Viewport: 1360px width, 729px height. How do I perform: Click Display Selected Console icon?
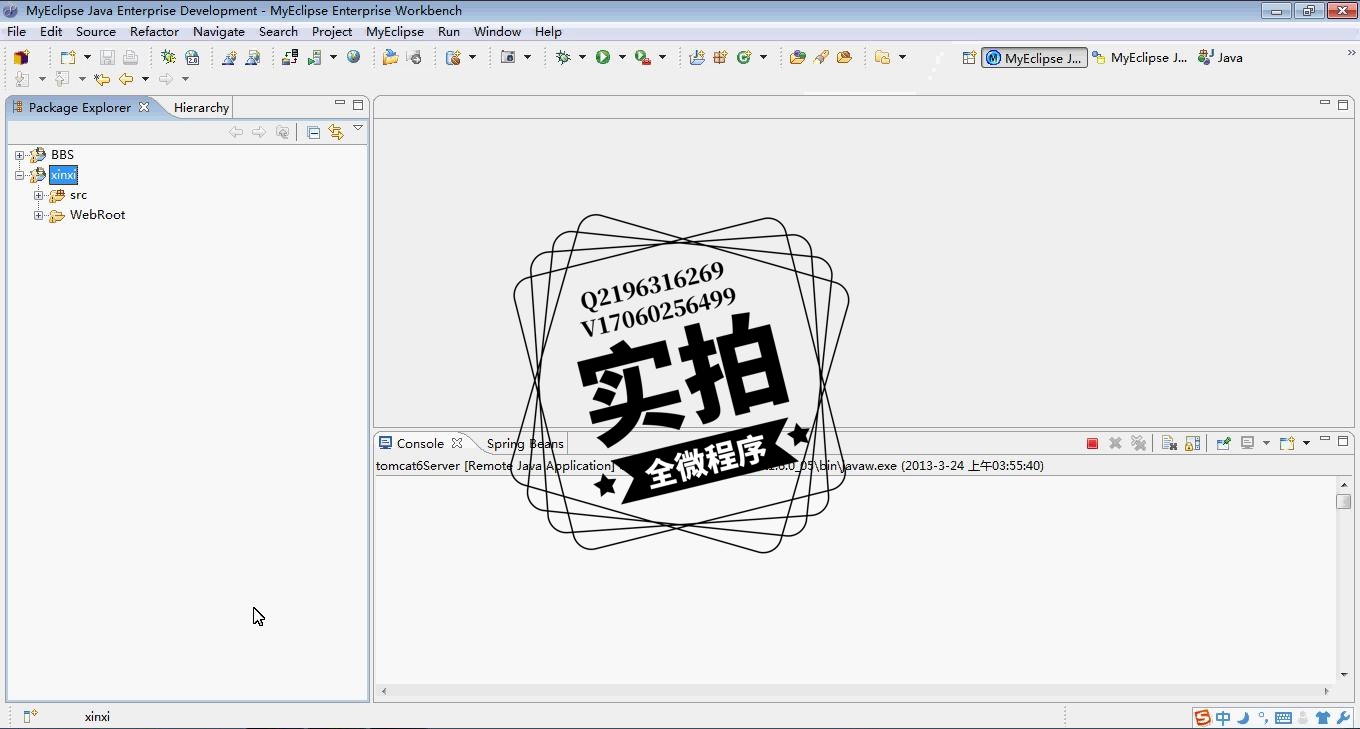click(x=1247, y=443)
